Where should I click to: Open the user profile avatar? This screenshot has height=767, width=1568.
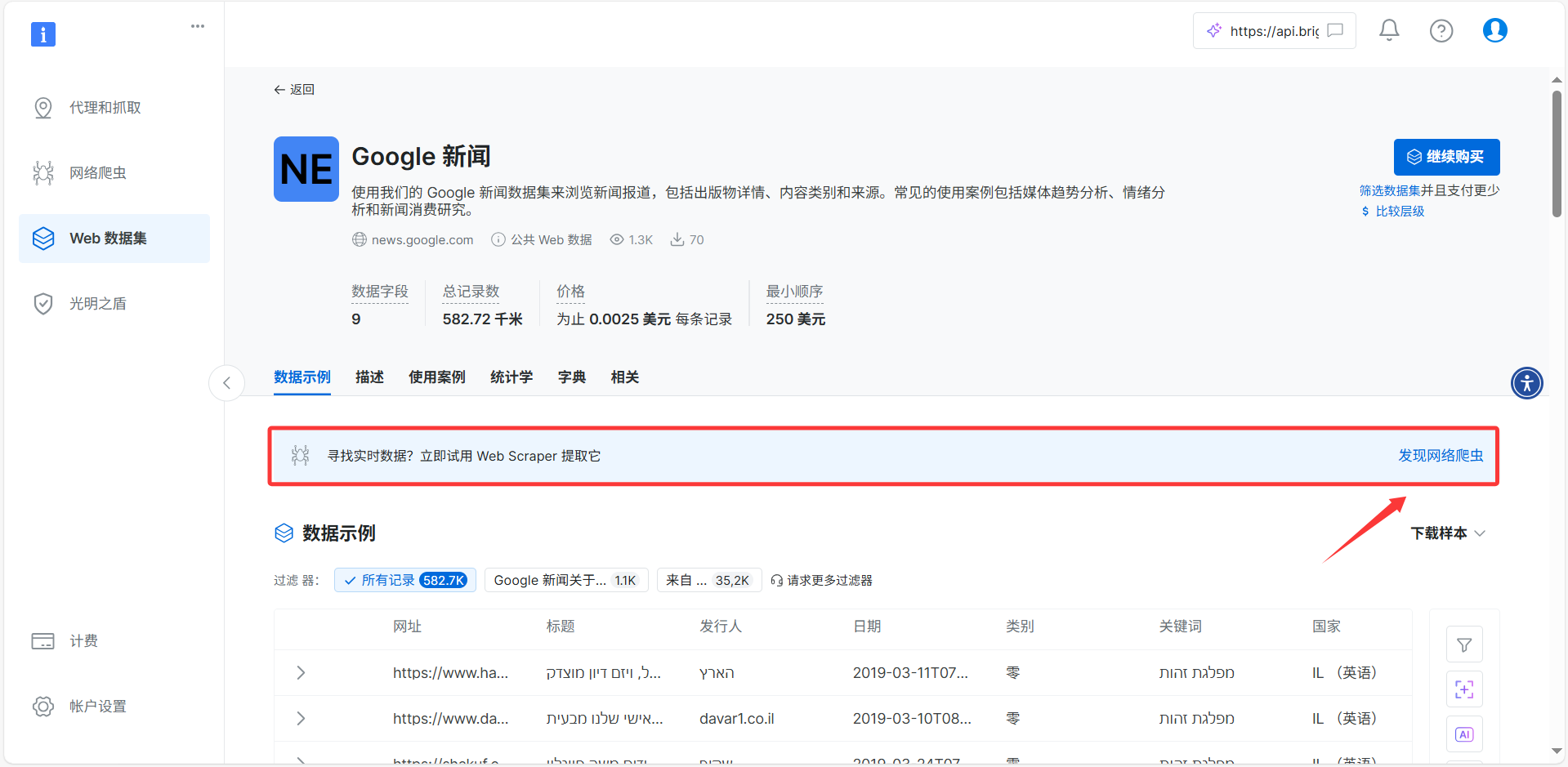[x=1494, y=31]
